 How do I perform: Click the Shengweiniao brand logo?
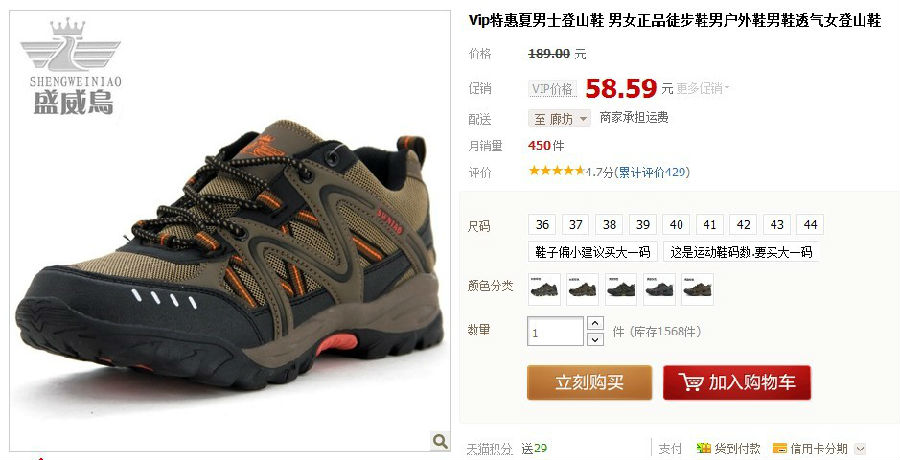point(71,67)
